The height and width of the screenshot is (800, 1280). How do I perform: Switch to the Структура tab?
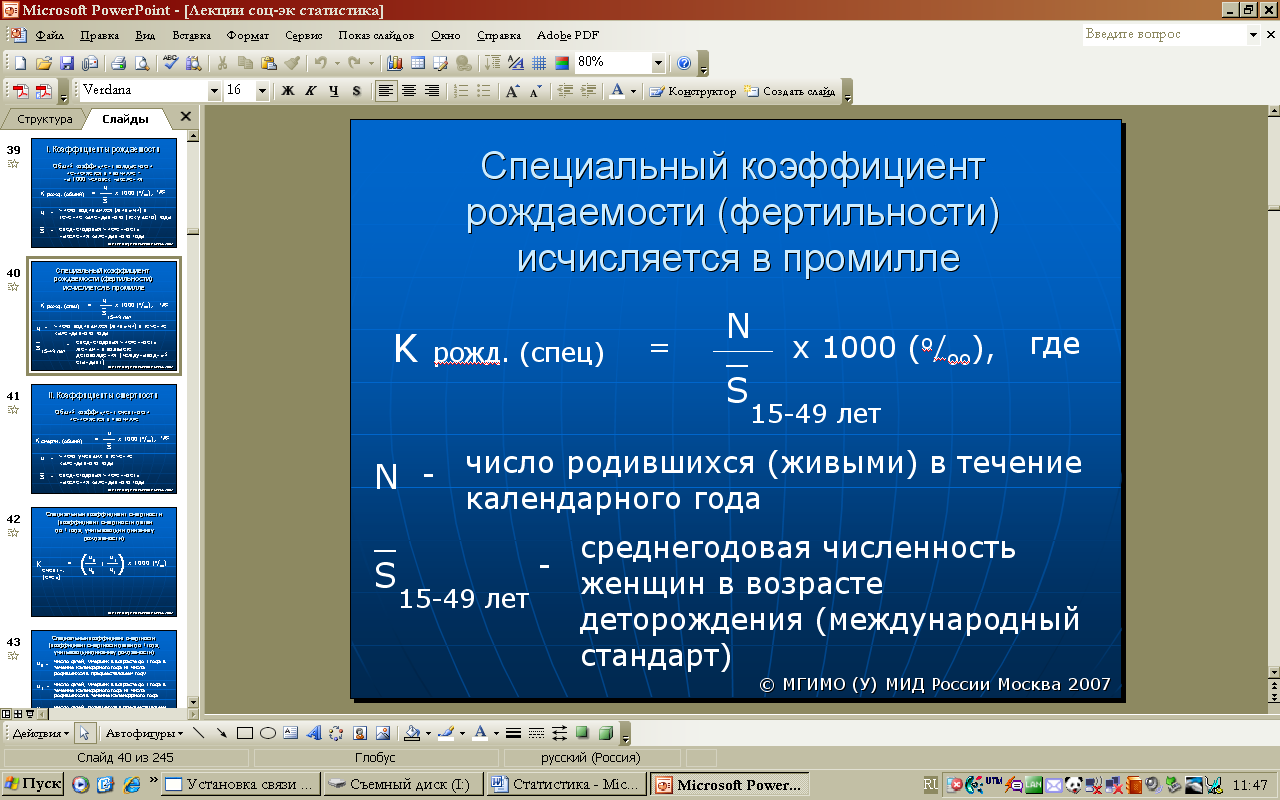(45, 119)
